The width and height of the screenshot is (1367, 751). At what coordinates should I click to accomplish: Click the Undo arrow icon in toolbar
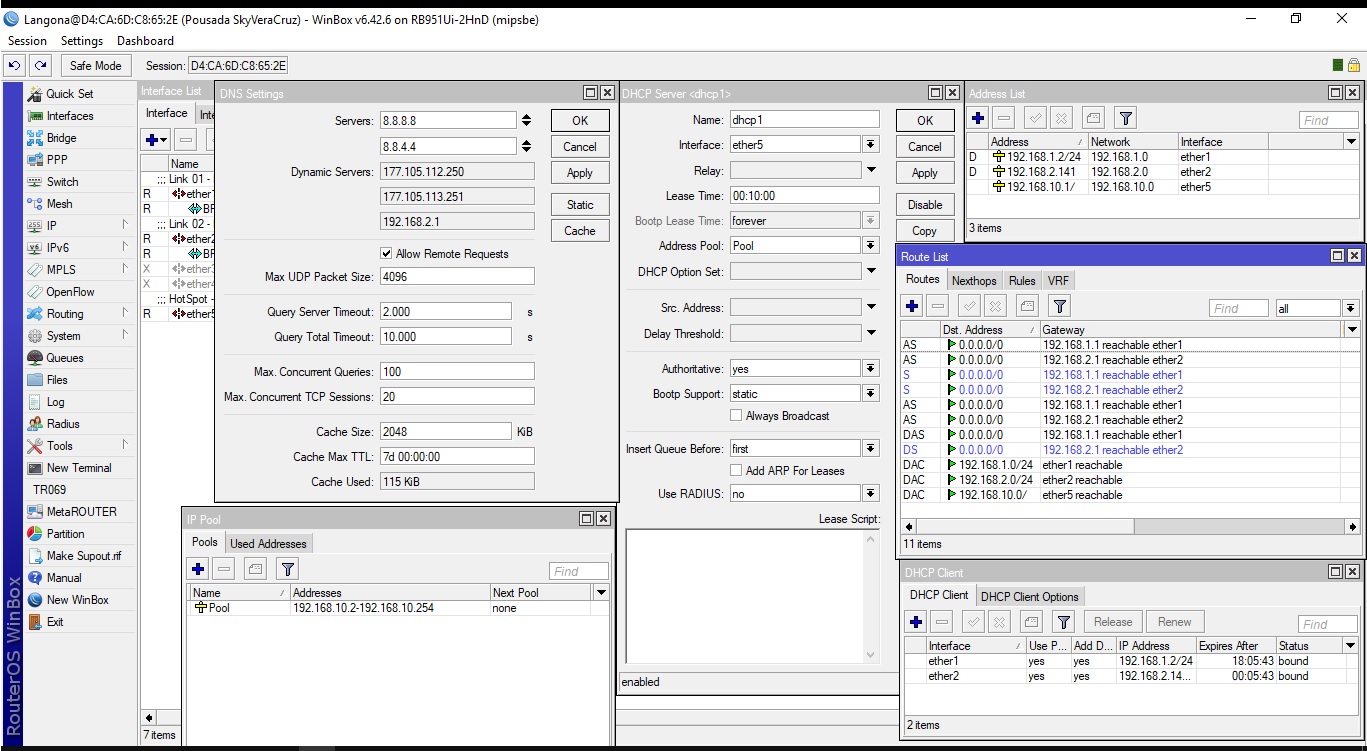(x=15, y=66)
